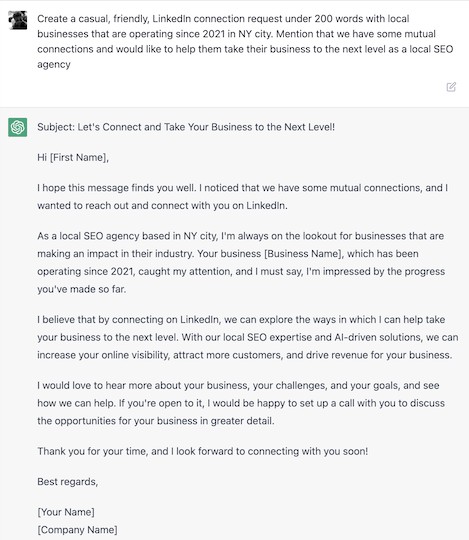The height and width of the screenshot is (540, 469).
Task: Select the '[Business Name]' placeholder text
Action: (304, 254)
